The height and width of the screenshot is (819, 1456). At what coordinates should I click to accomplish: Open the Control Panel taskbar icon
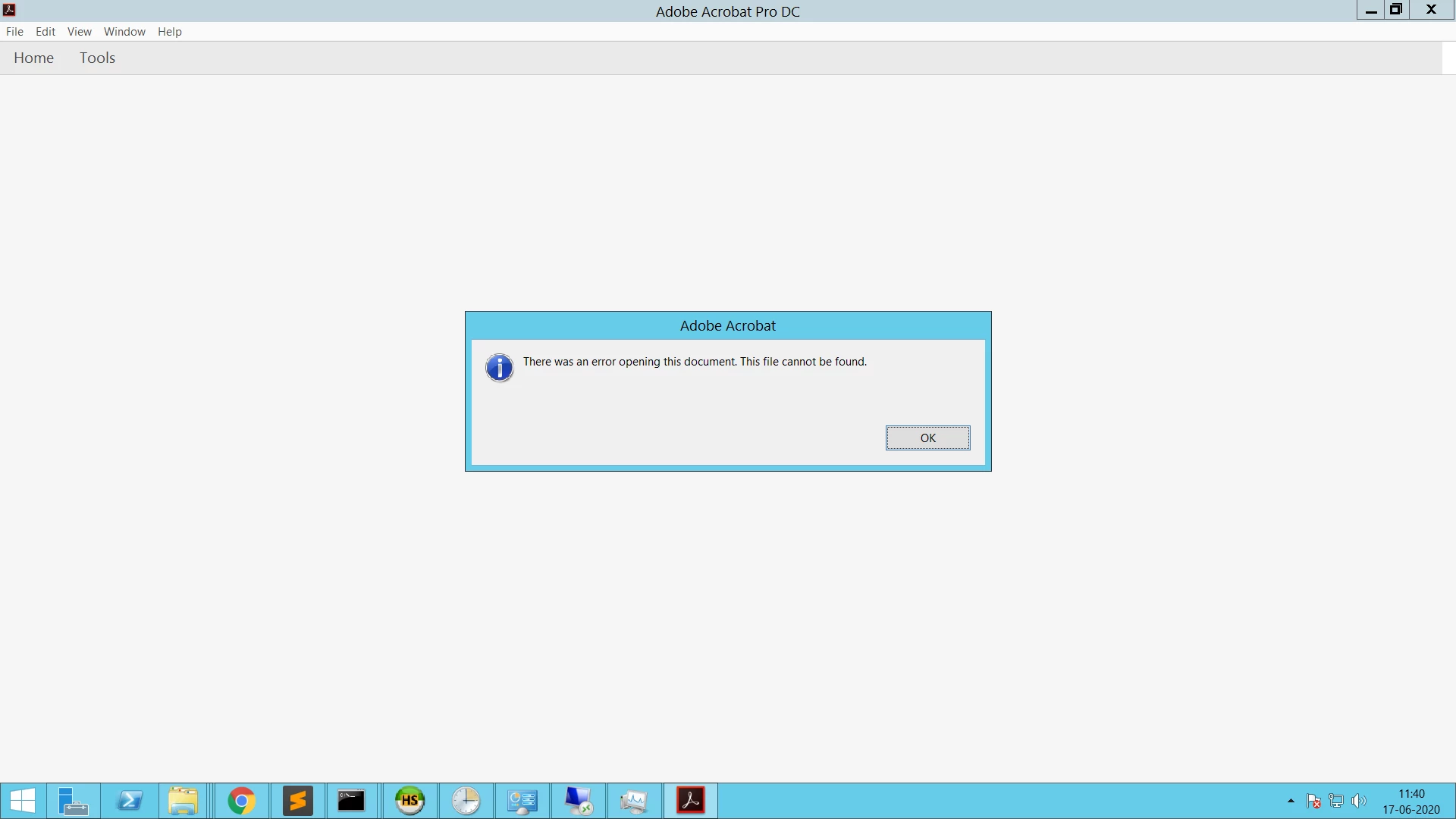(522, 801)
